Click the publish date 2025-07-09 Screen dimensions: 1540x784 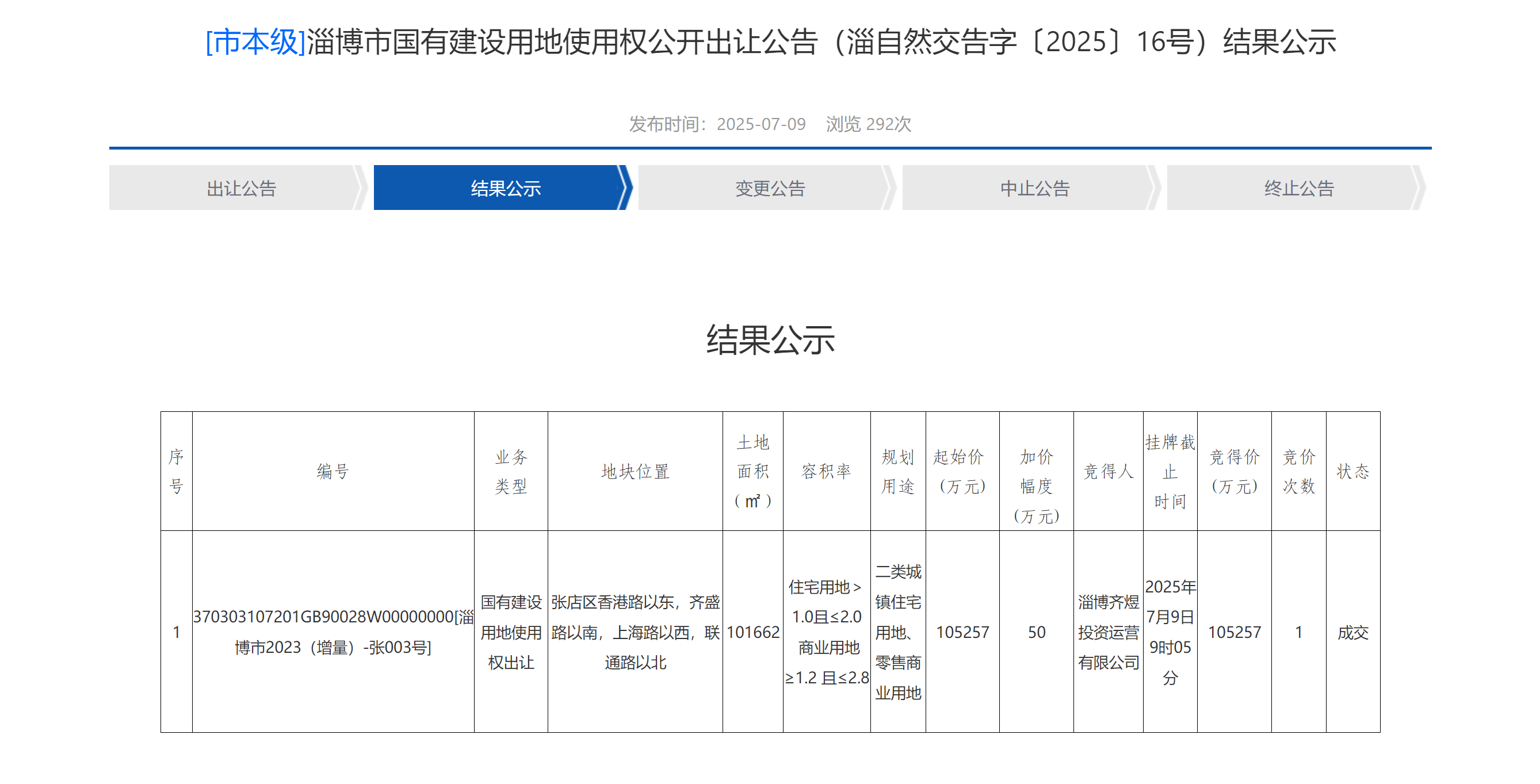click(x=761, y=124)
